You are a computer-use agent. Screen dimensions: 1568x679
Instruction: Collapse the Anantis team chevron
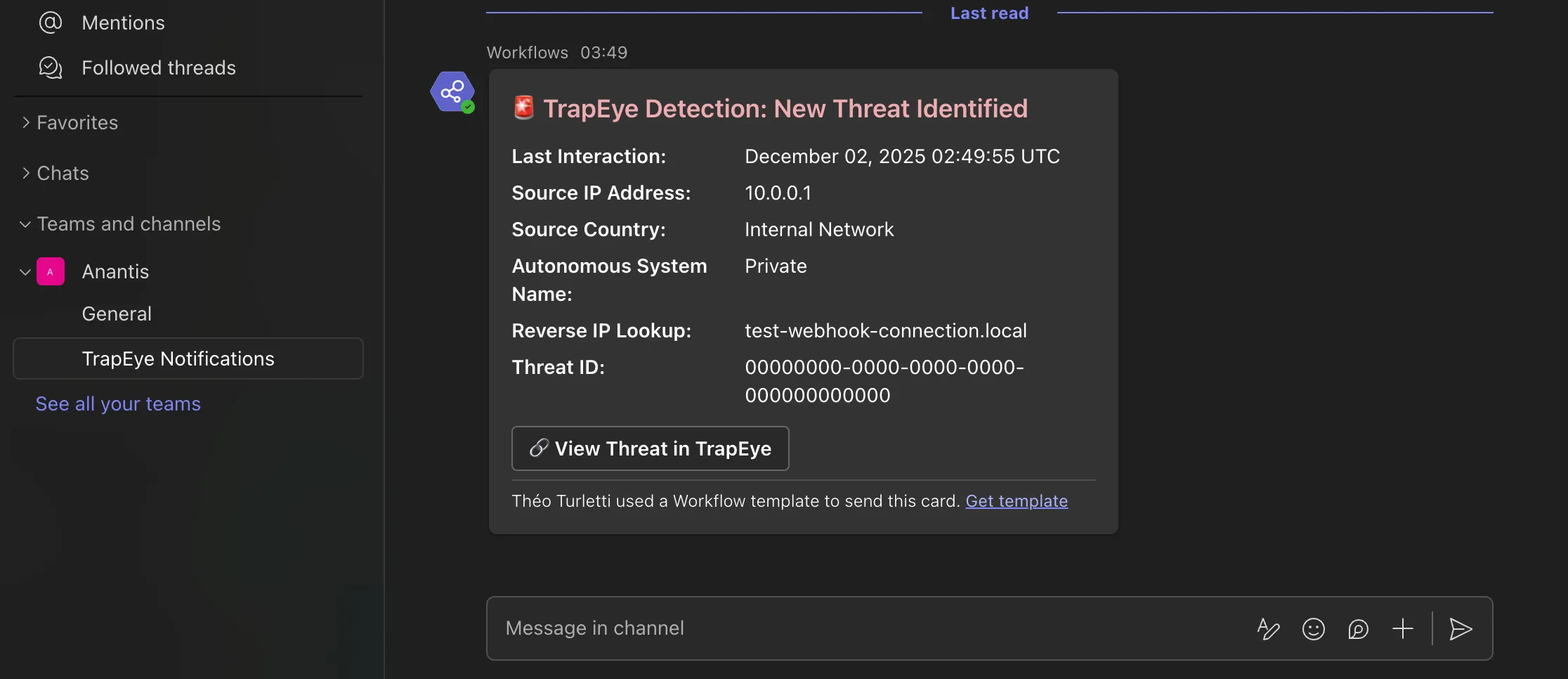pos(25,271)
